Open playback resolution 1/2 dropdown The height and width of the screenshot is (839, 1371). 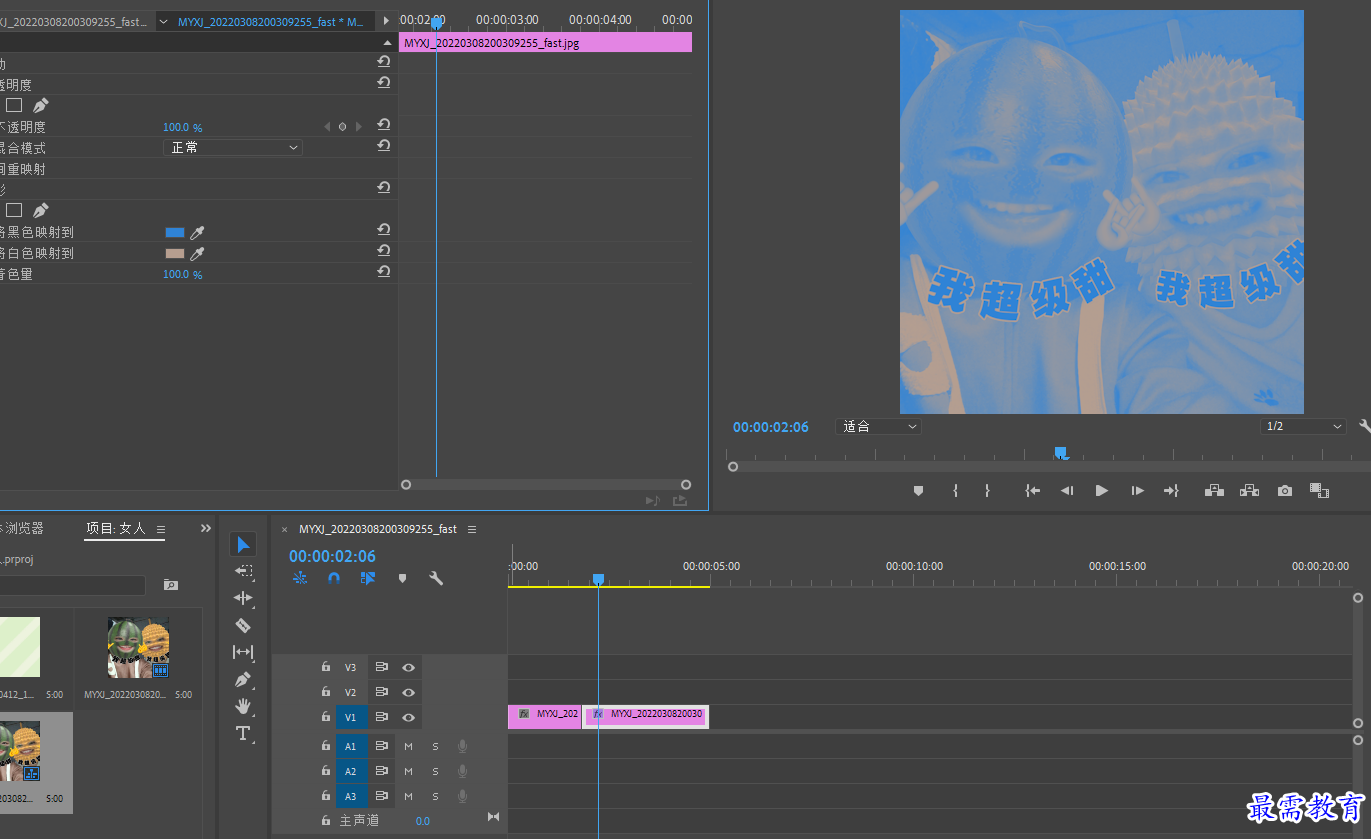(x=1303, y=426)
